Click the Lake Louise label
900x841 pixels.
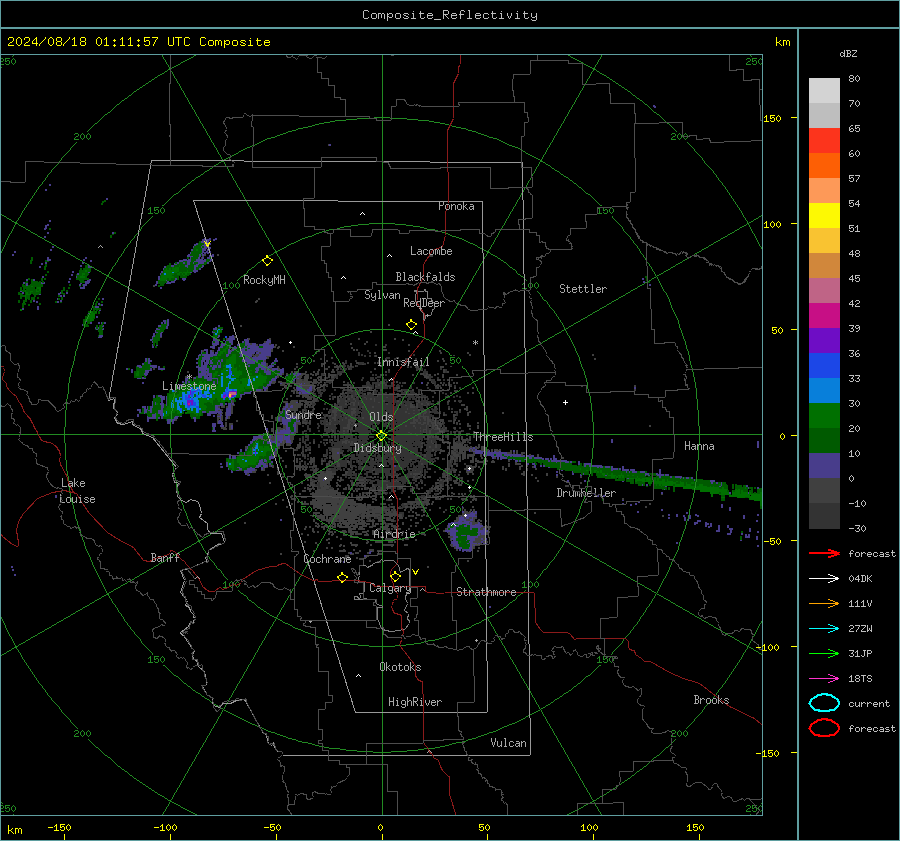pos(77,491)
